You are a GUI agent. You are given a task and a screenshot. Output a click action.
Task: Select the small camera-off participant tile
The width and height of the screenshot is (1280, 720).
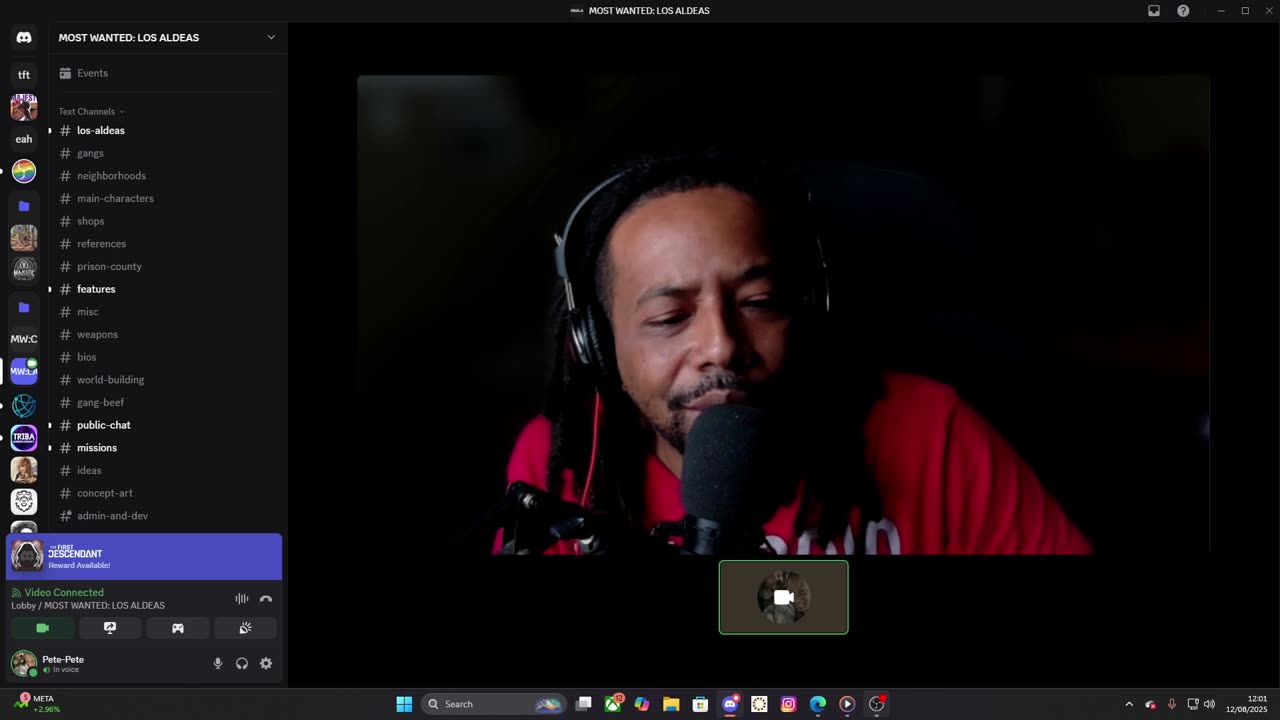(x=783, y=597)
